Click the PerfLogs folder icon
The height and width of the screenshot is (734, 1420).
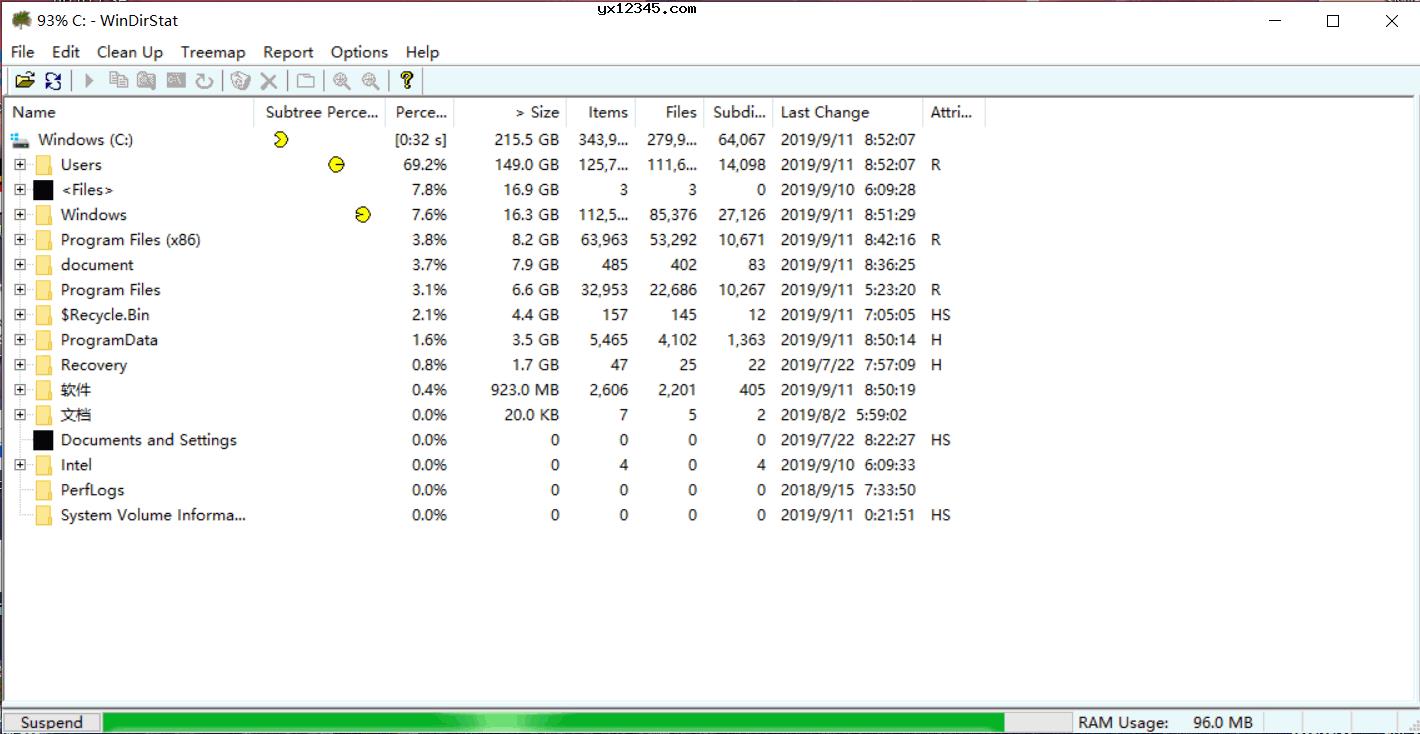[43, 490]
